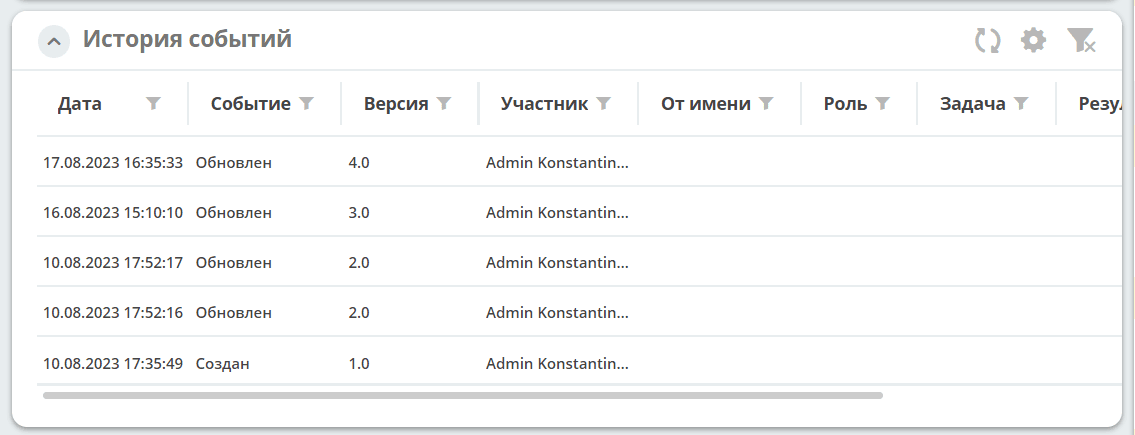Select the 10.08.2023 17:52:17 row
The image size is (1135, 435).
[579, 262]
